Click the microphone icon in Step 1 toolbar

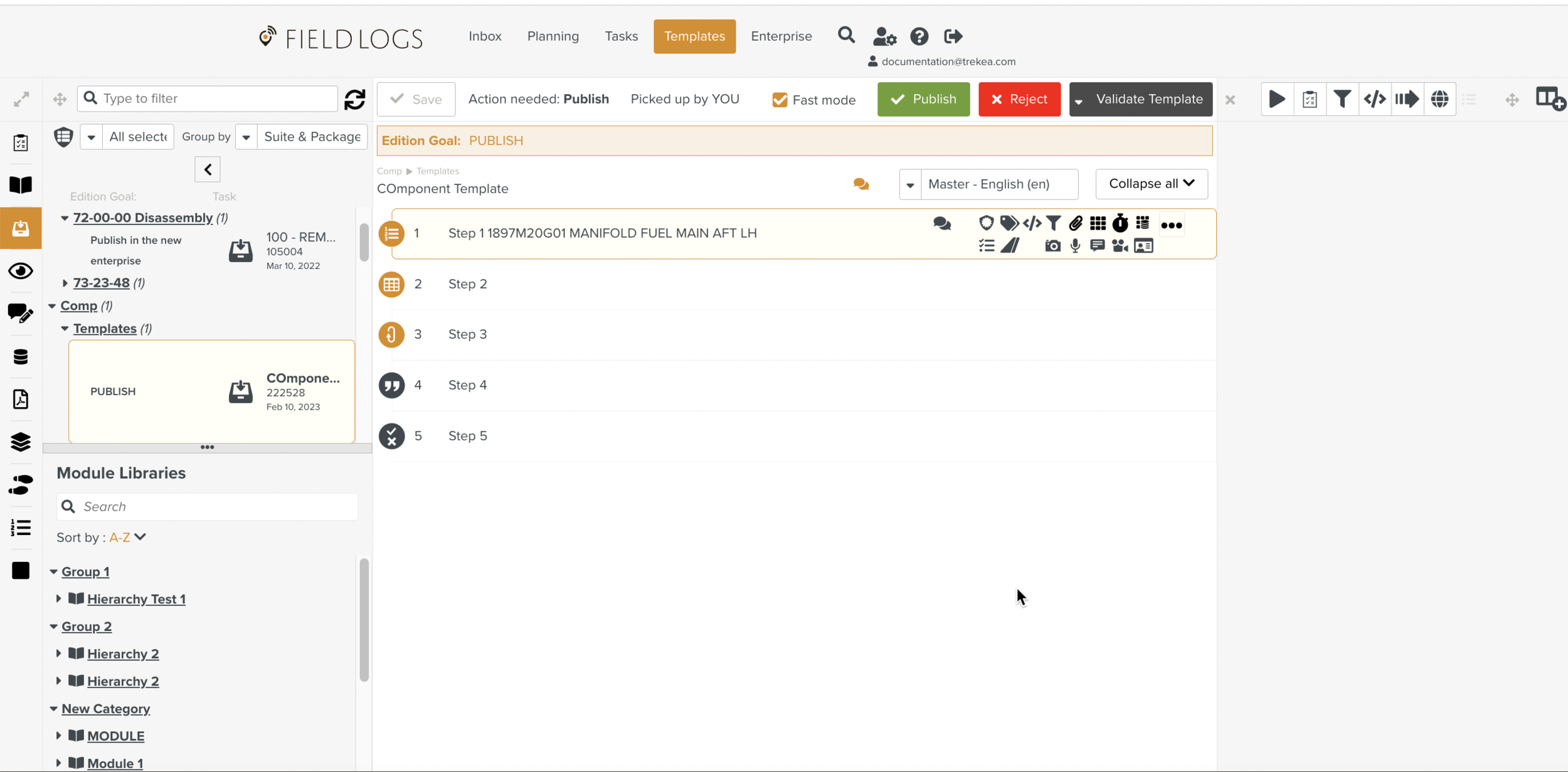point(1075,246)
